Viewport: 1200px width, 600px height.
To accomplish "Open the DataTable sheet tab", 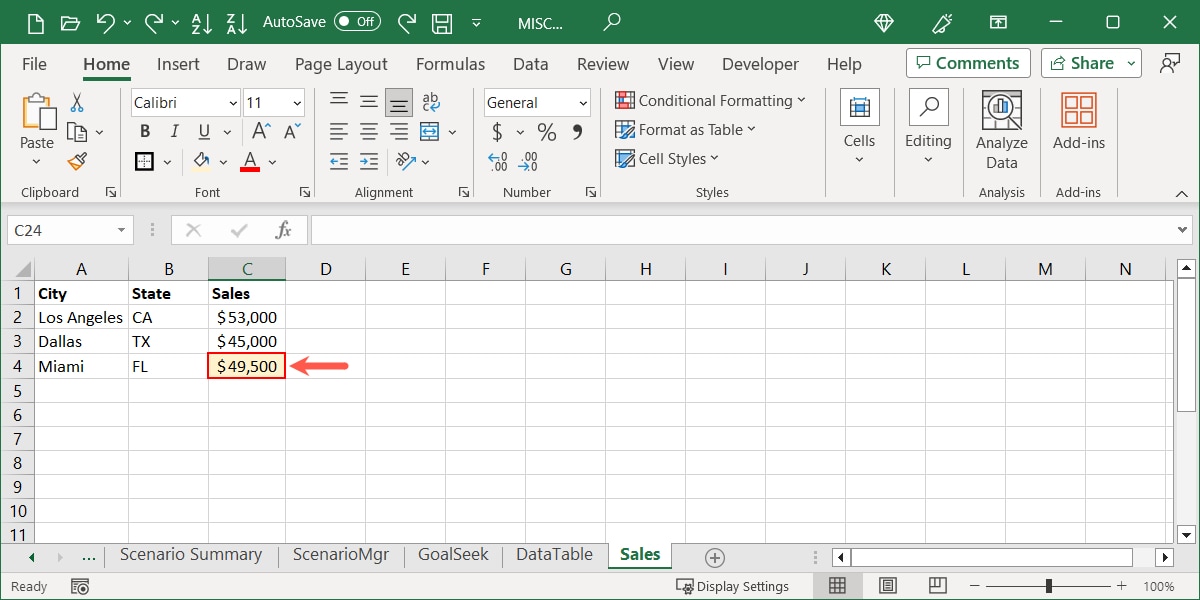I will [553, 554].
